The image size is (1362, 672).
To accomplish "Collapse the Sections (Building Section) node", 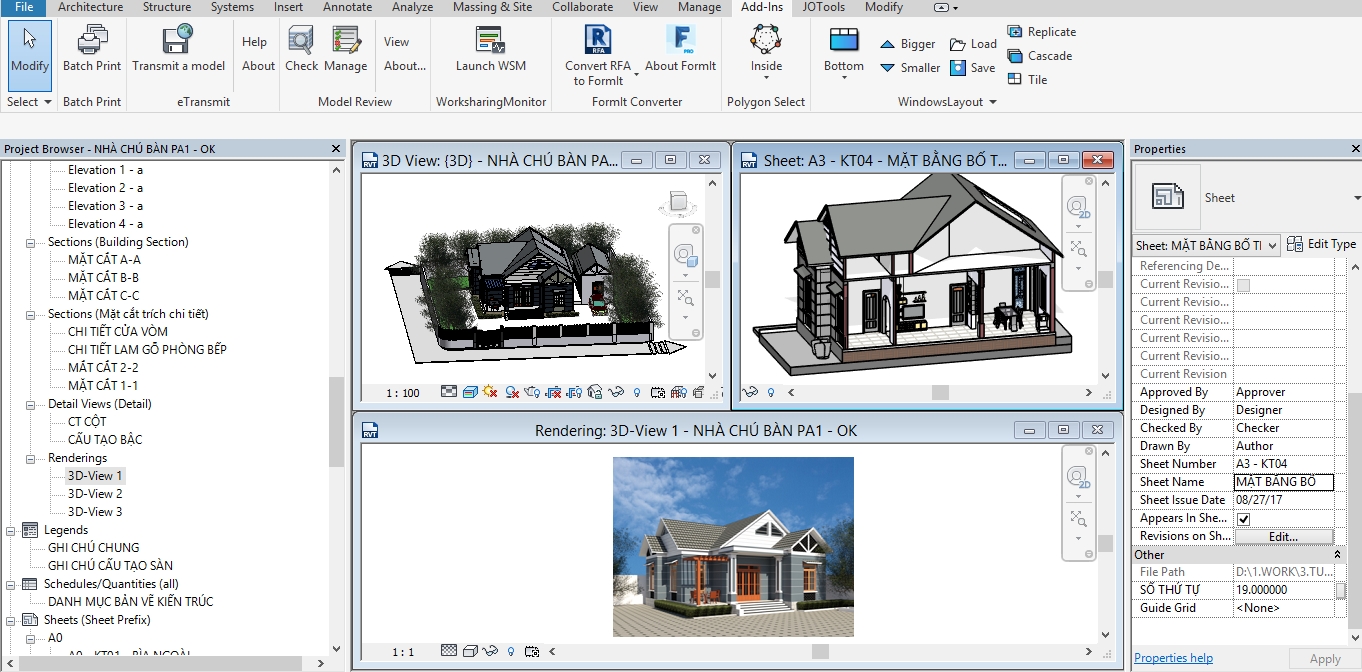I will click(x=30, y=242).
